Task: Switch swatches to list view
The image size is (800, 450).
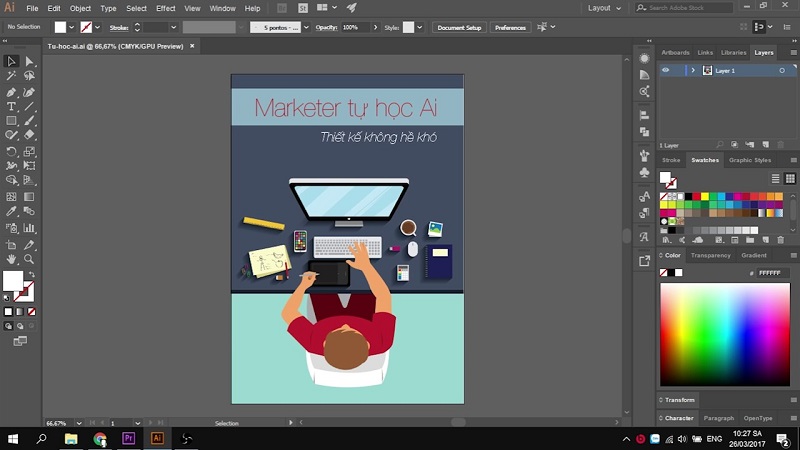Action: coord(775,178)
